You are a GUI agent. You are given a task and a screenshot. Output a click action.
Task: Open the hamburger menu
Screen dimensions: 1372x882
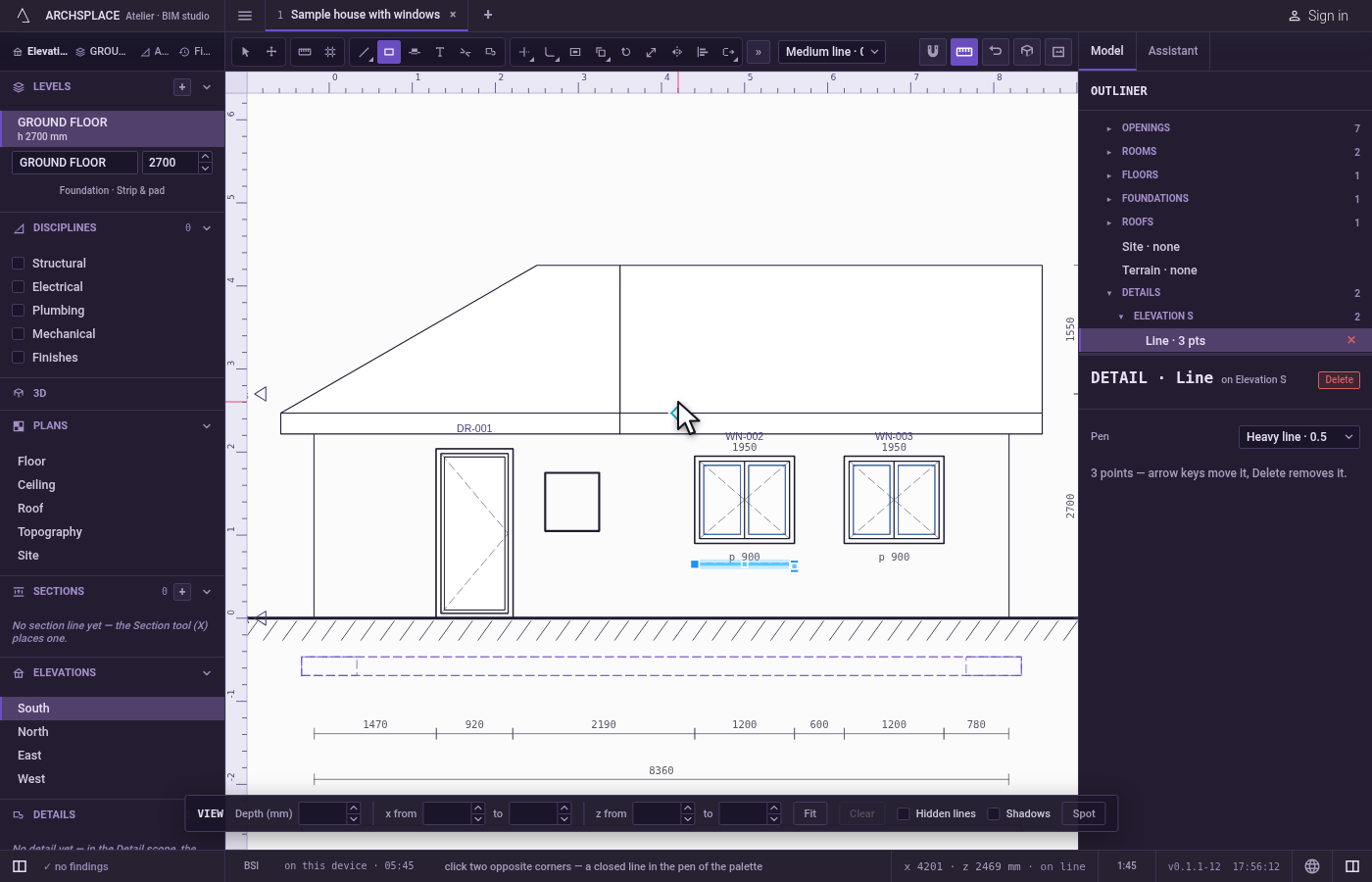(x=245, y=16)
